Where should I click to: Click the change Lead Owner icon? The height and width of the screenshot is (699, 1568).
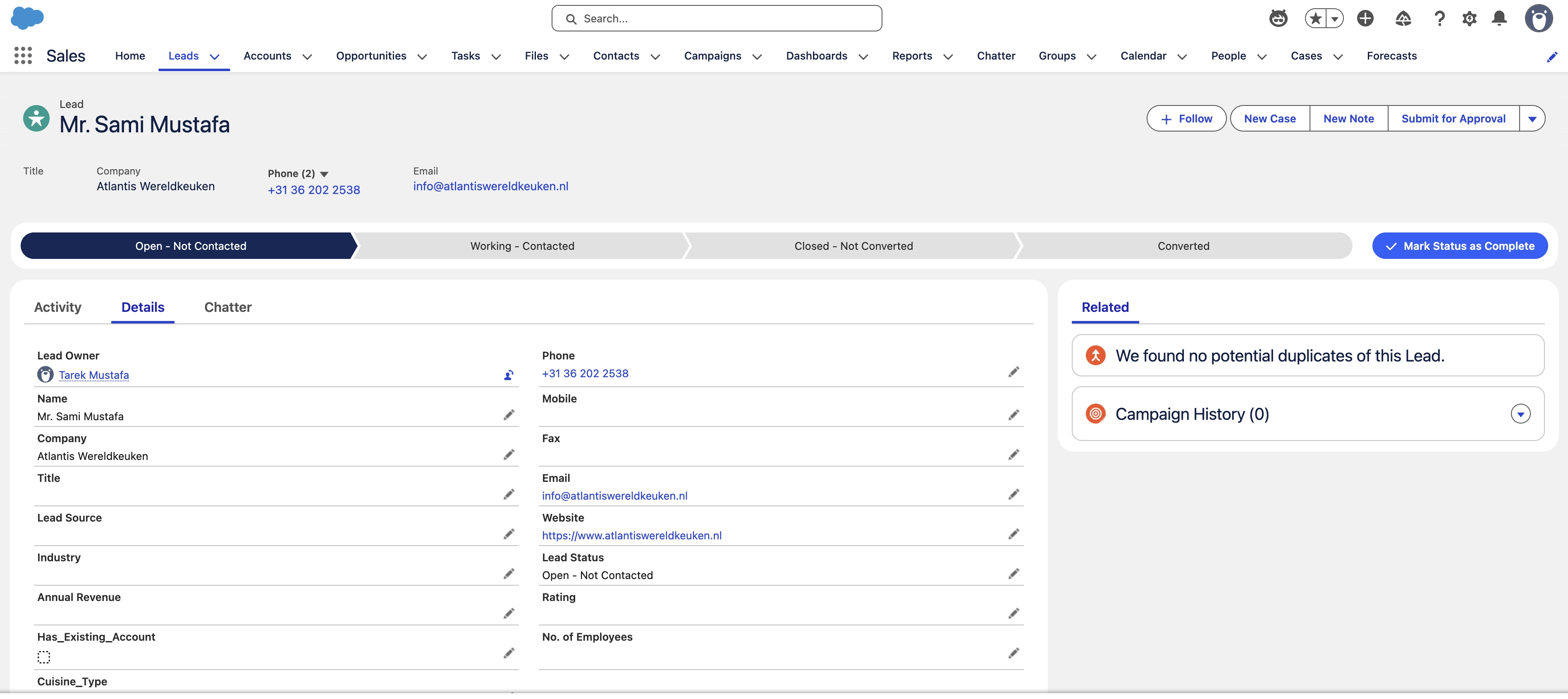(508, 375)
